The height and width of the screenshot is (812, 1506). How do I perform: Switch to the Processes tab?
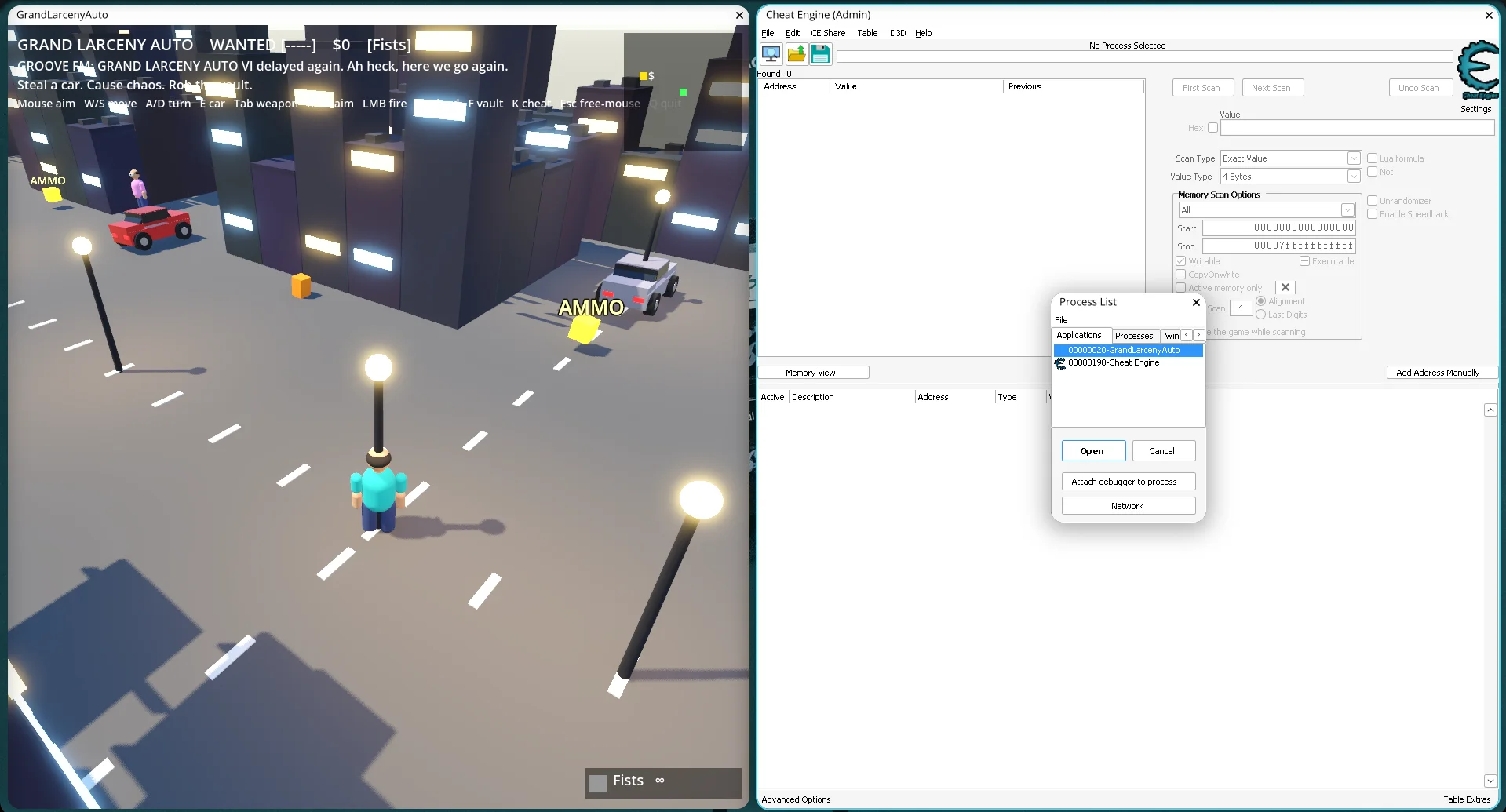coord(1134,336)
